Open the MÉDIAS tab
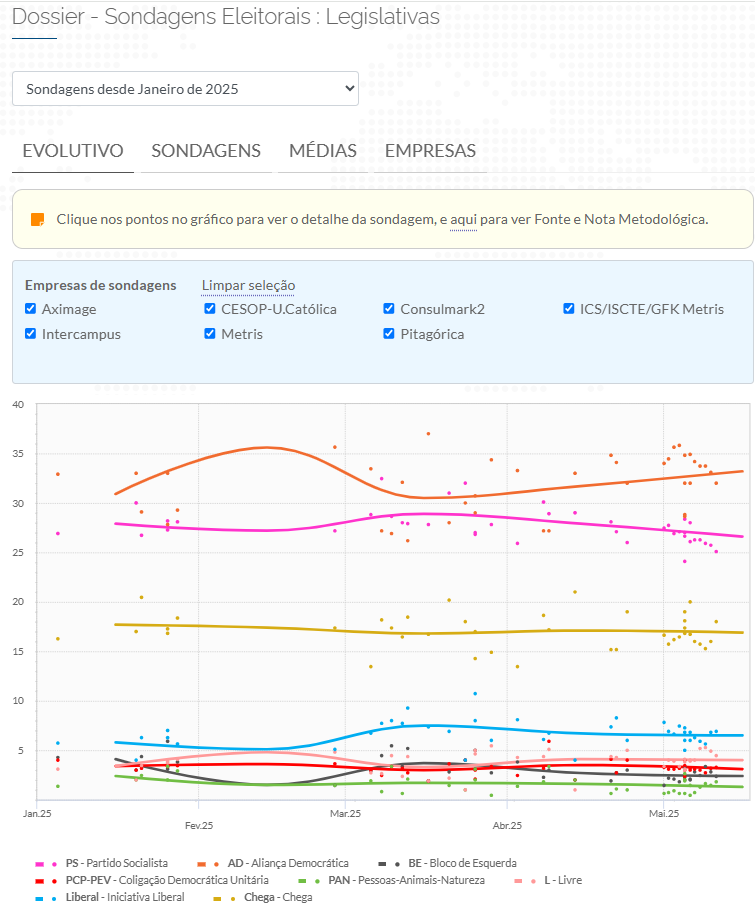 point(322,151)
